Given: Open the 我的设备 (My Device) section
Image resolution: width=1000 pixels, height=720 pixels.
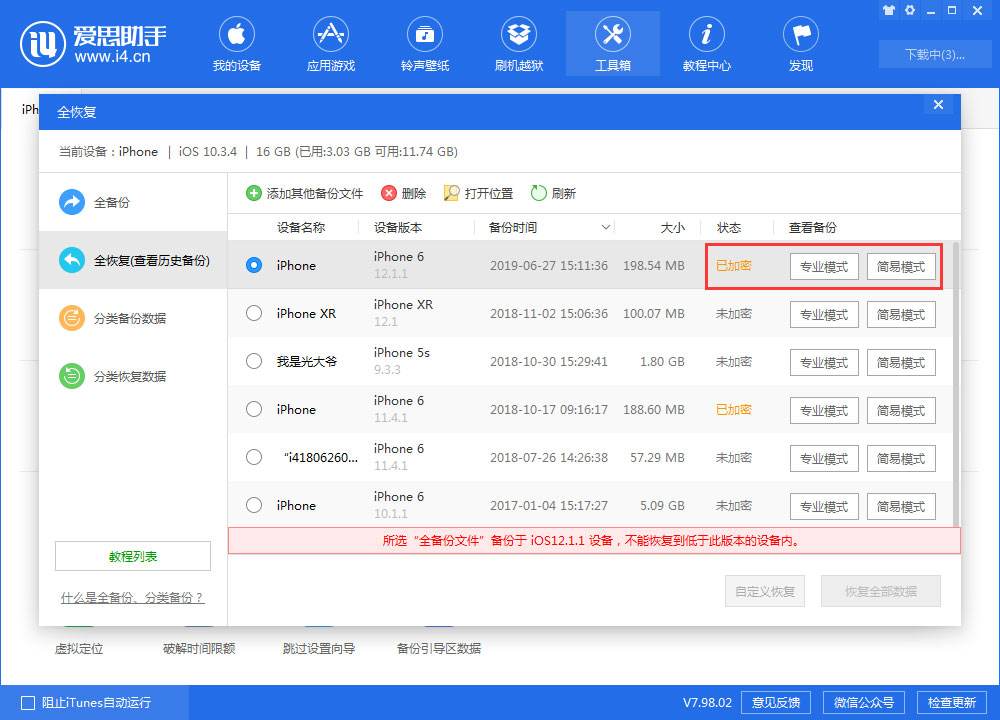Looking at the screenshot, I should [x=237, y=44].
